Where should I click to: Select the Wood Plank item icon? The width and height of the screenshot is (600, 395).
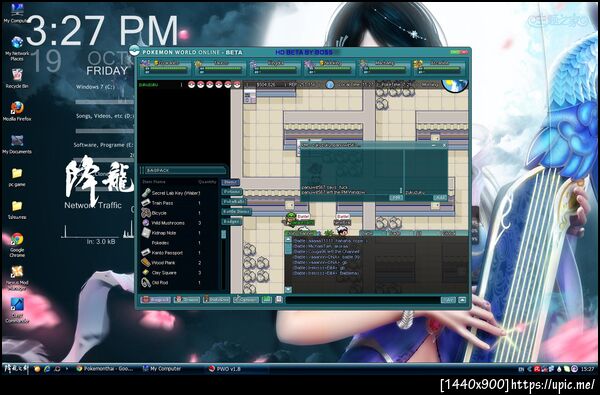pos(146,263)
